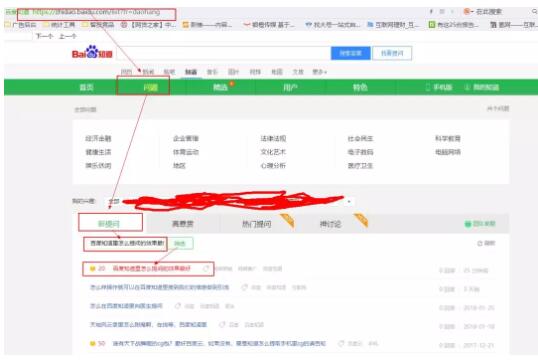Open the 电脑网络 category

(x=448, y=152)
